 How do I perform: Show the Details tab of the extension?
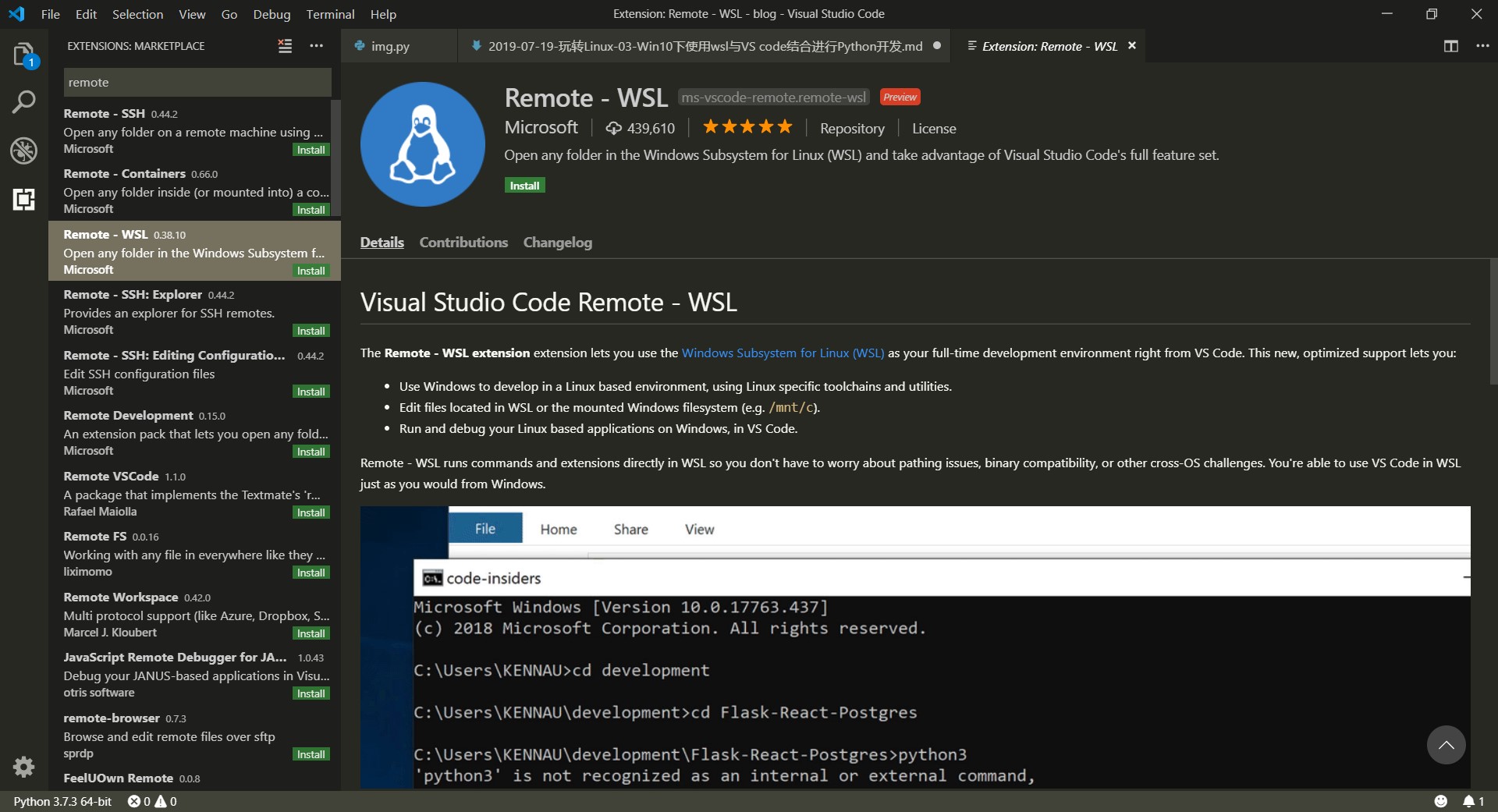(382, 243)
